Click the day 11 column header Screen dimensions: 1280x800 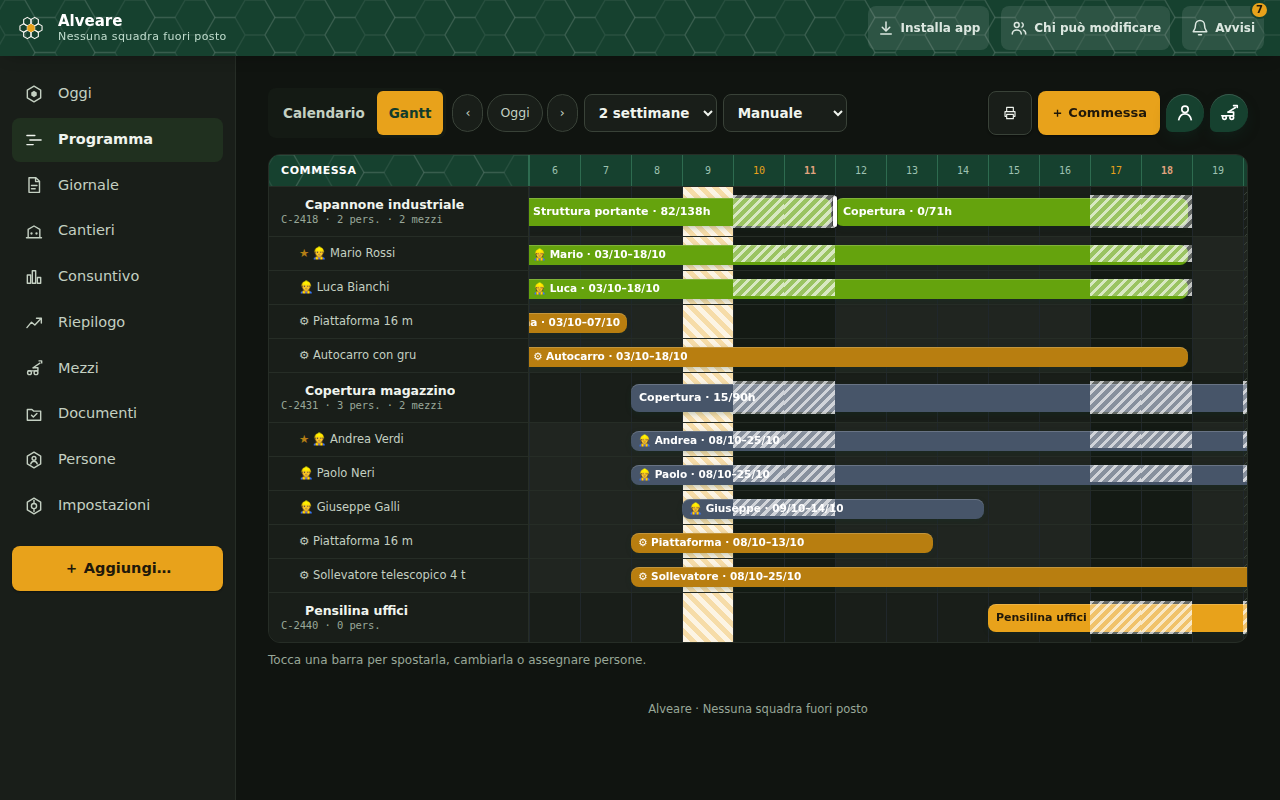point(810,171)
